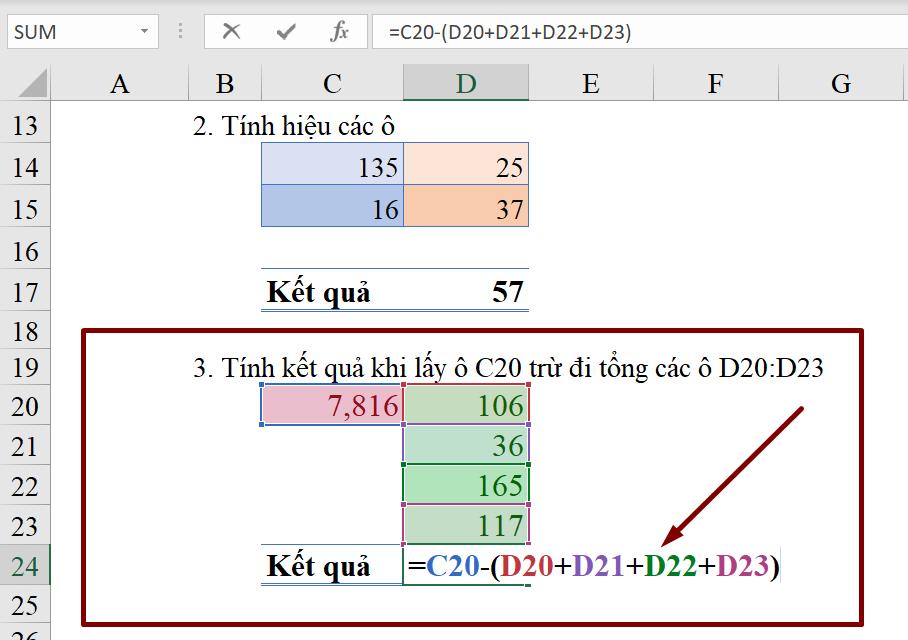Click the Cancel (X) icon beside formula bar
Screen dimensions: 908x640
point(230,30)
